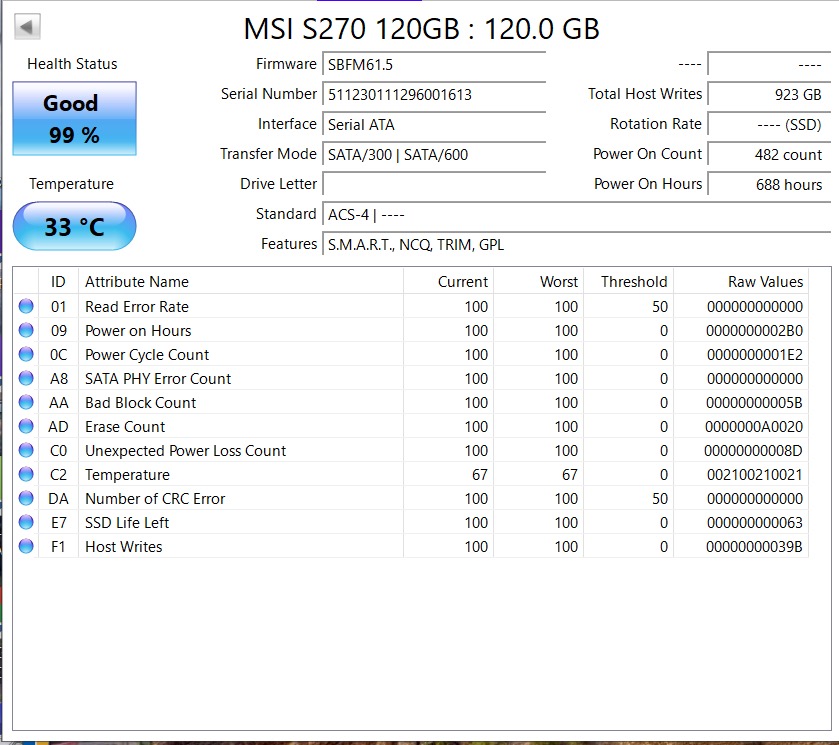Click the status orb for Number of CRC Error
This screenshot has width=839, height=745.
(26, 498)
